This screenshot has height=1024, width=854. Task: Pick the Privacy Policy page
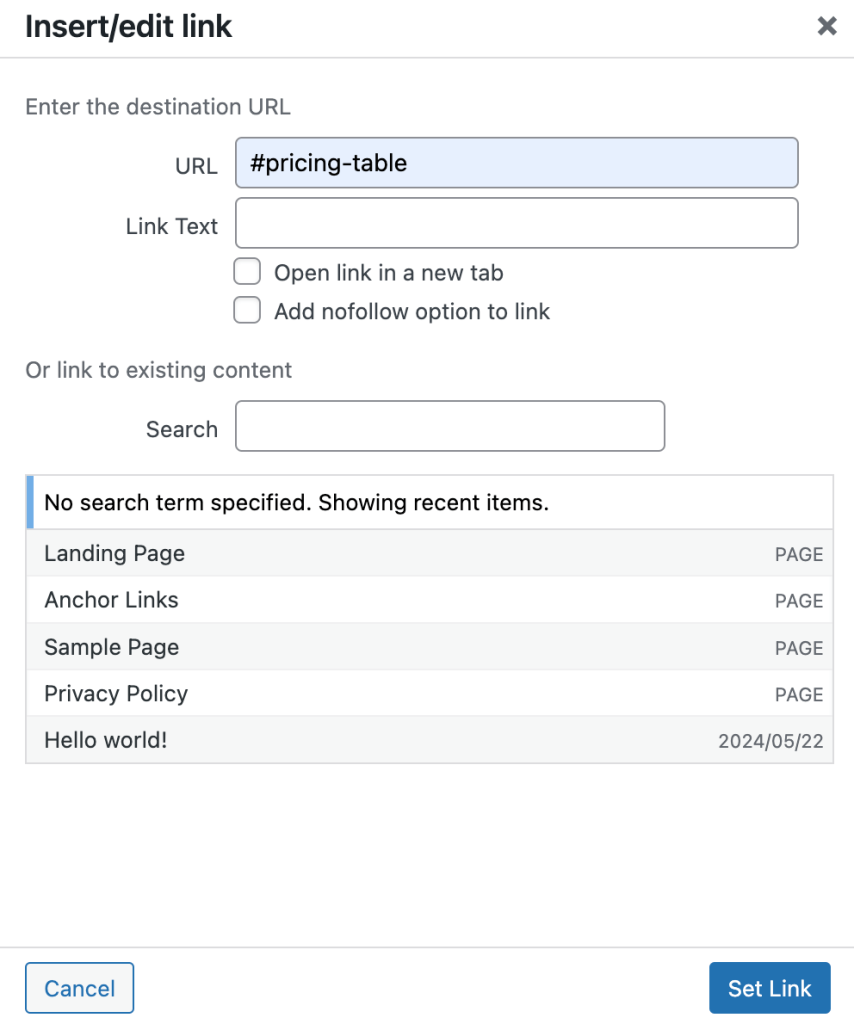116,693
